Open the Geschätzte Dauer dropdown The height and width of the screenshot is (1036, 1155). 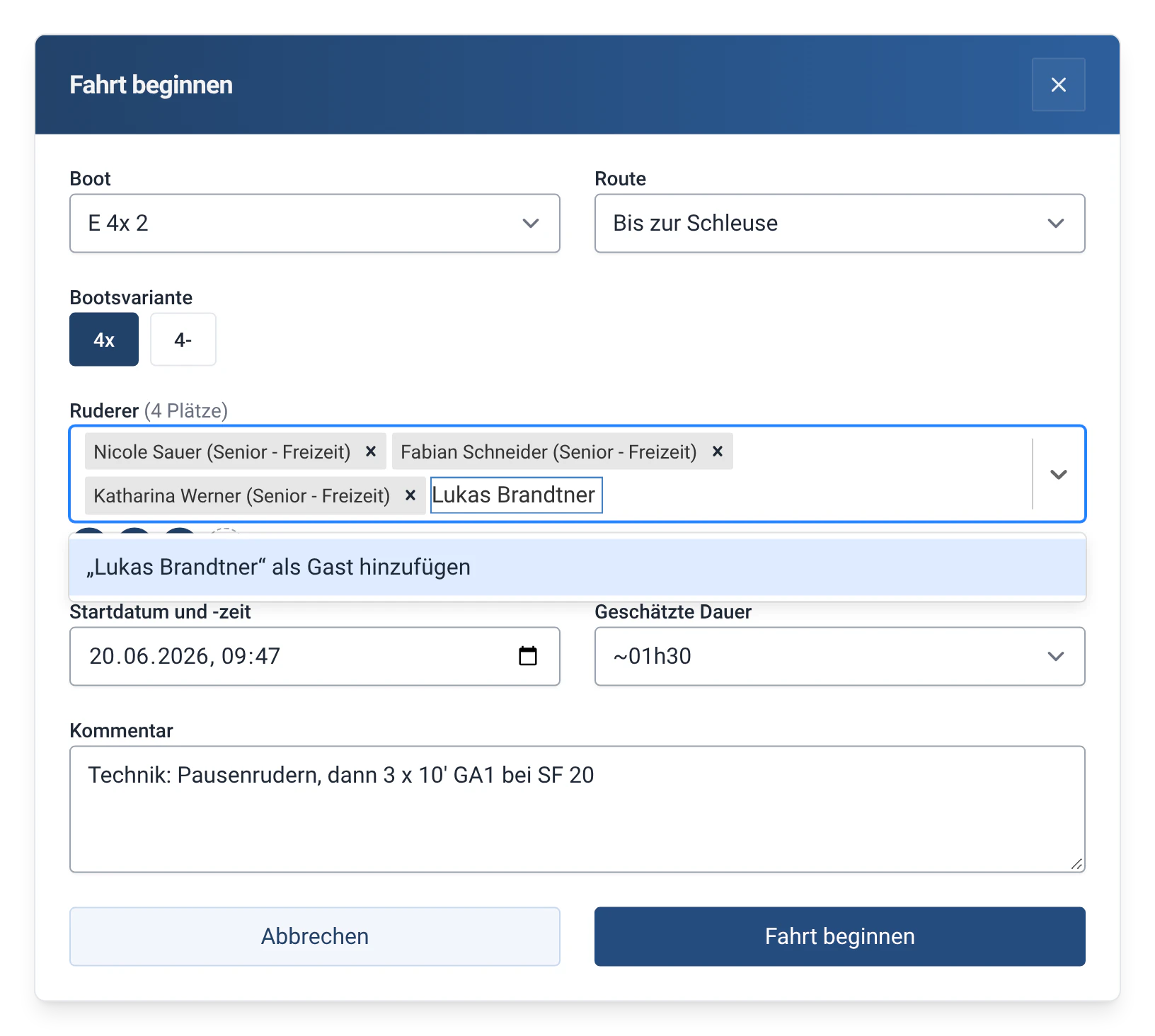pos(839,657)
